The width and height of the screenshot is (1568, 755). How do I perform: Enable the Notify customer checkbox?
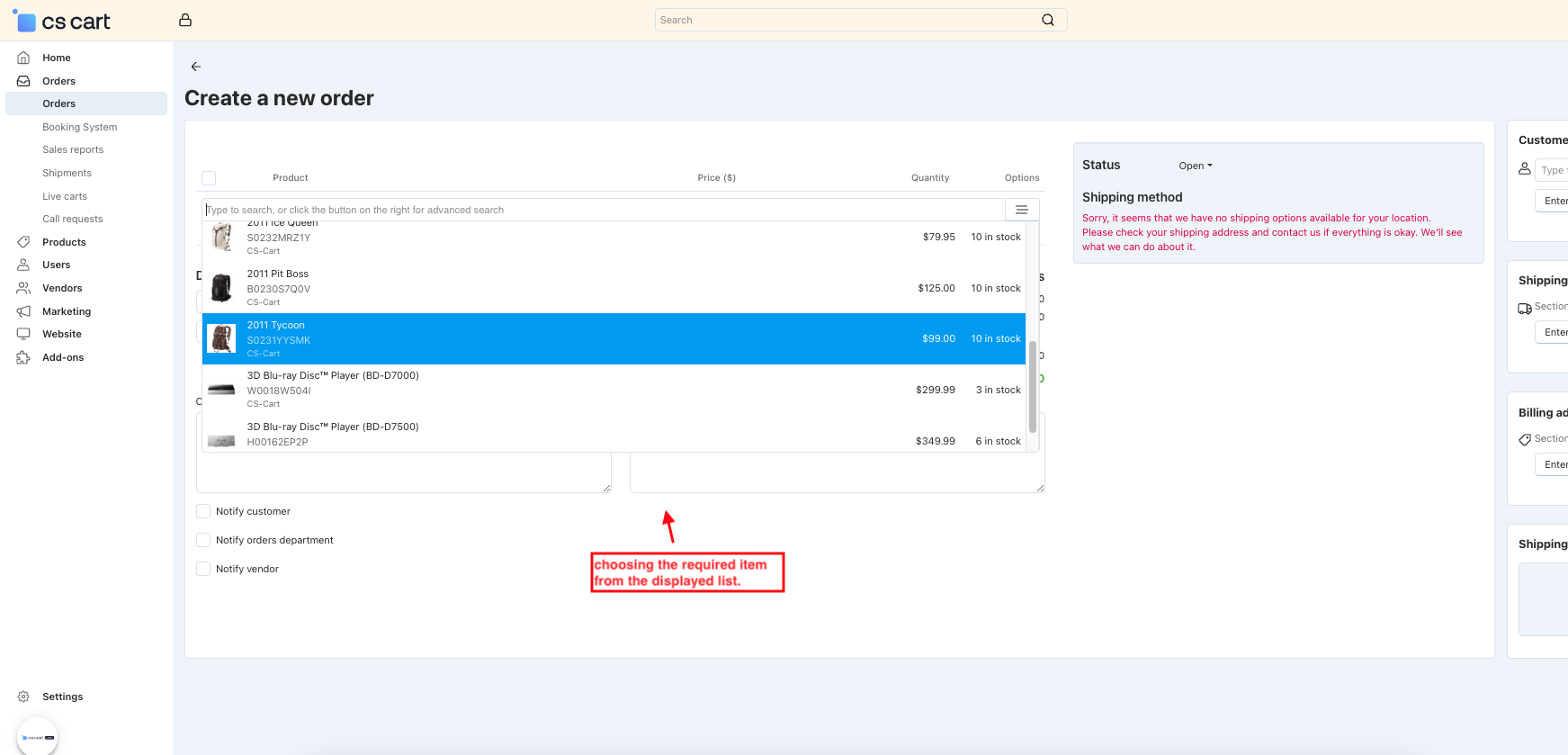[203, 511]
